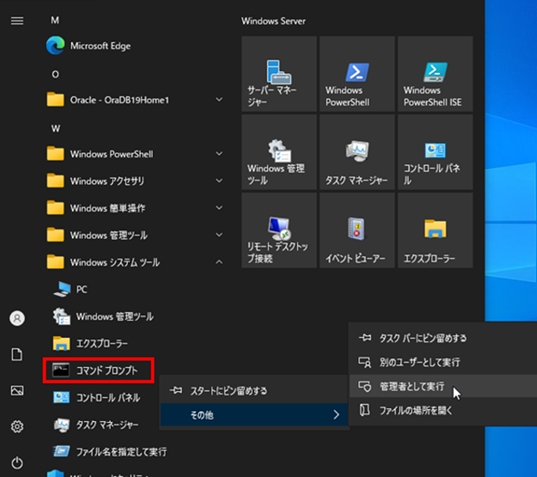Viewport: 537px width, 477px height.
Task: Expand Oracle - OraDB19Home1 folder chevron
Action: click(x=219, y=100)
